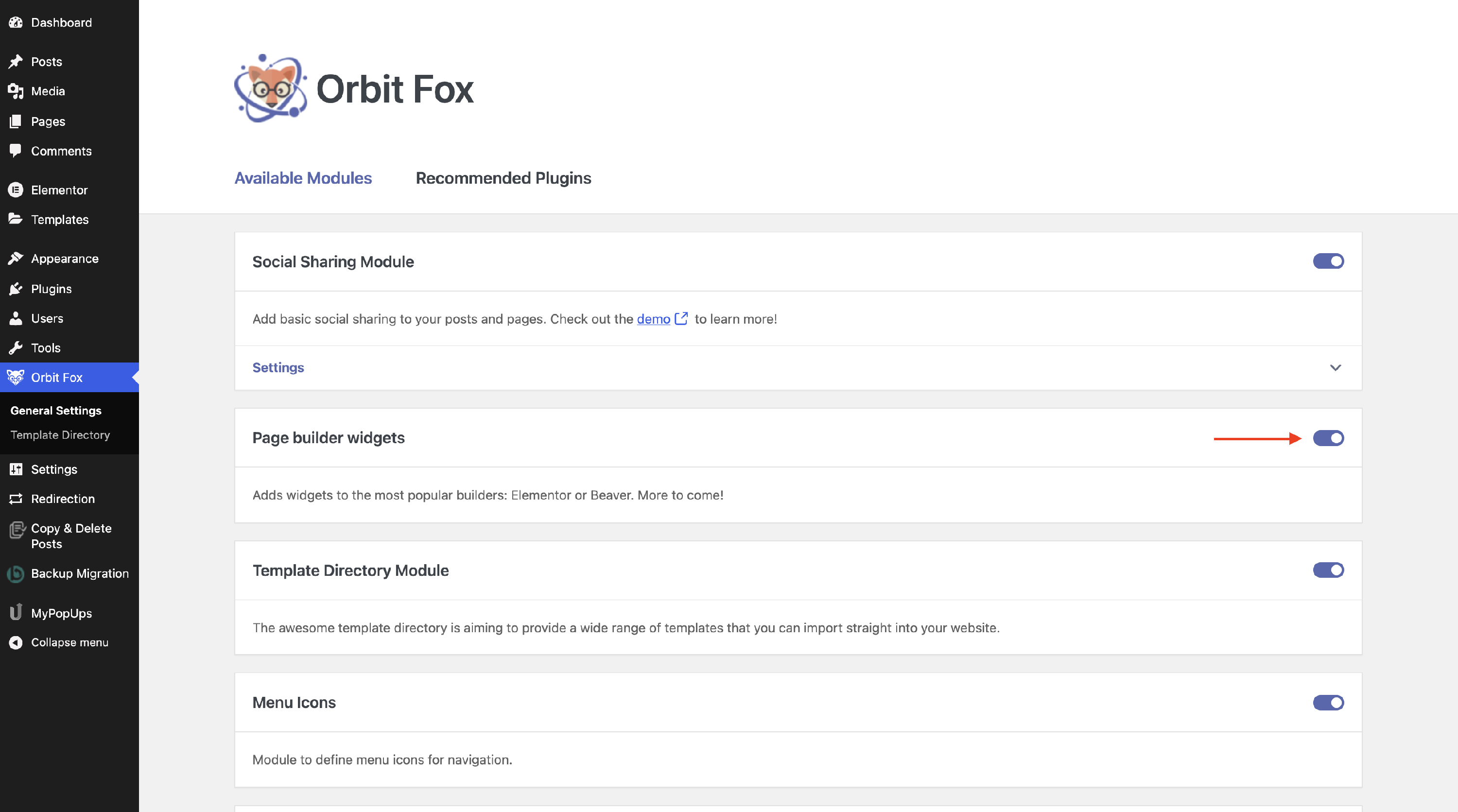
Task: Click the Orbit Fox heading text
Action: (395, 89)
